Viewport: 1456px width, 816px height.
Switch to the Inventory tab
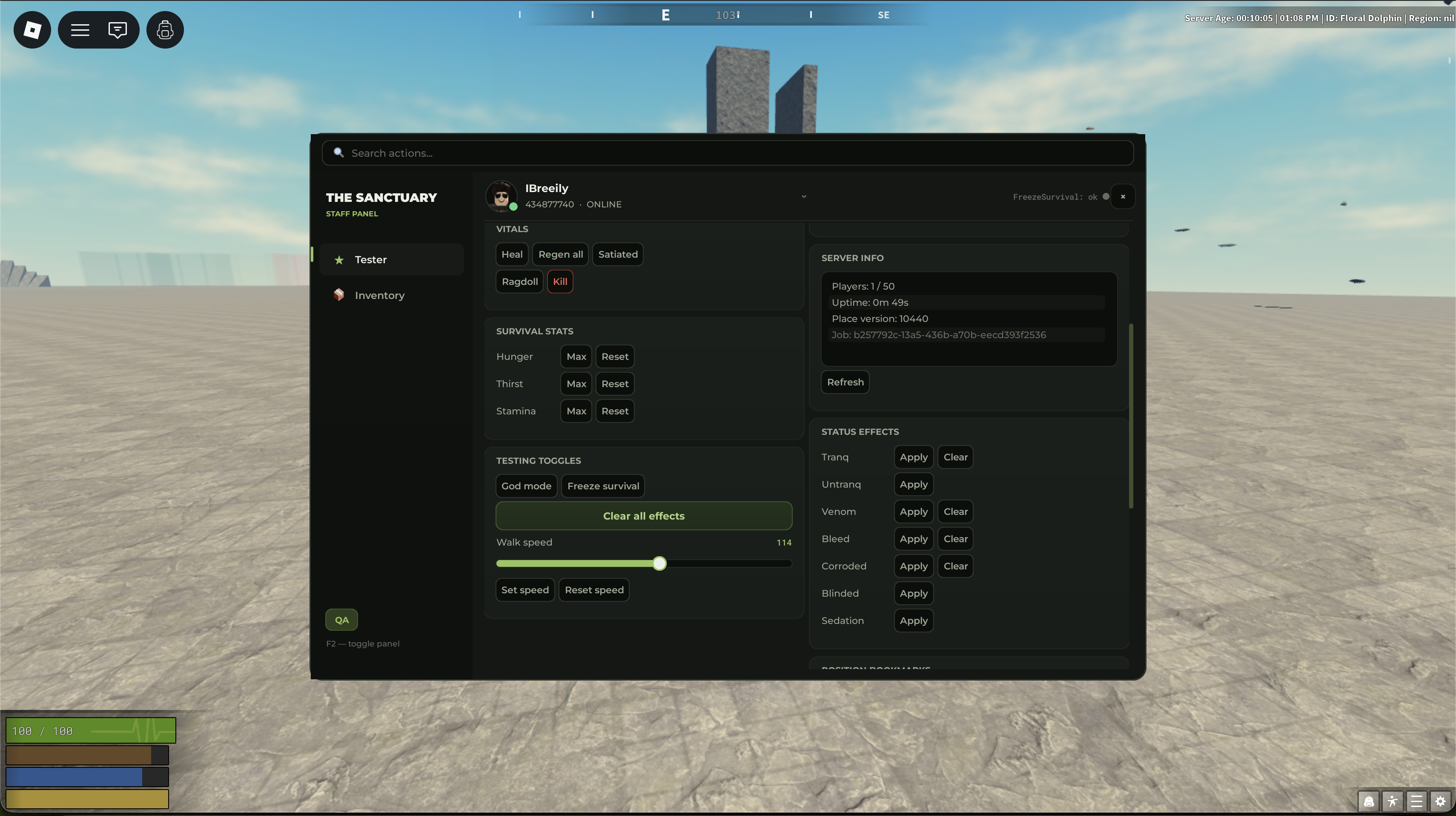point(392,295)
